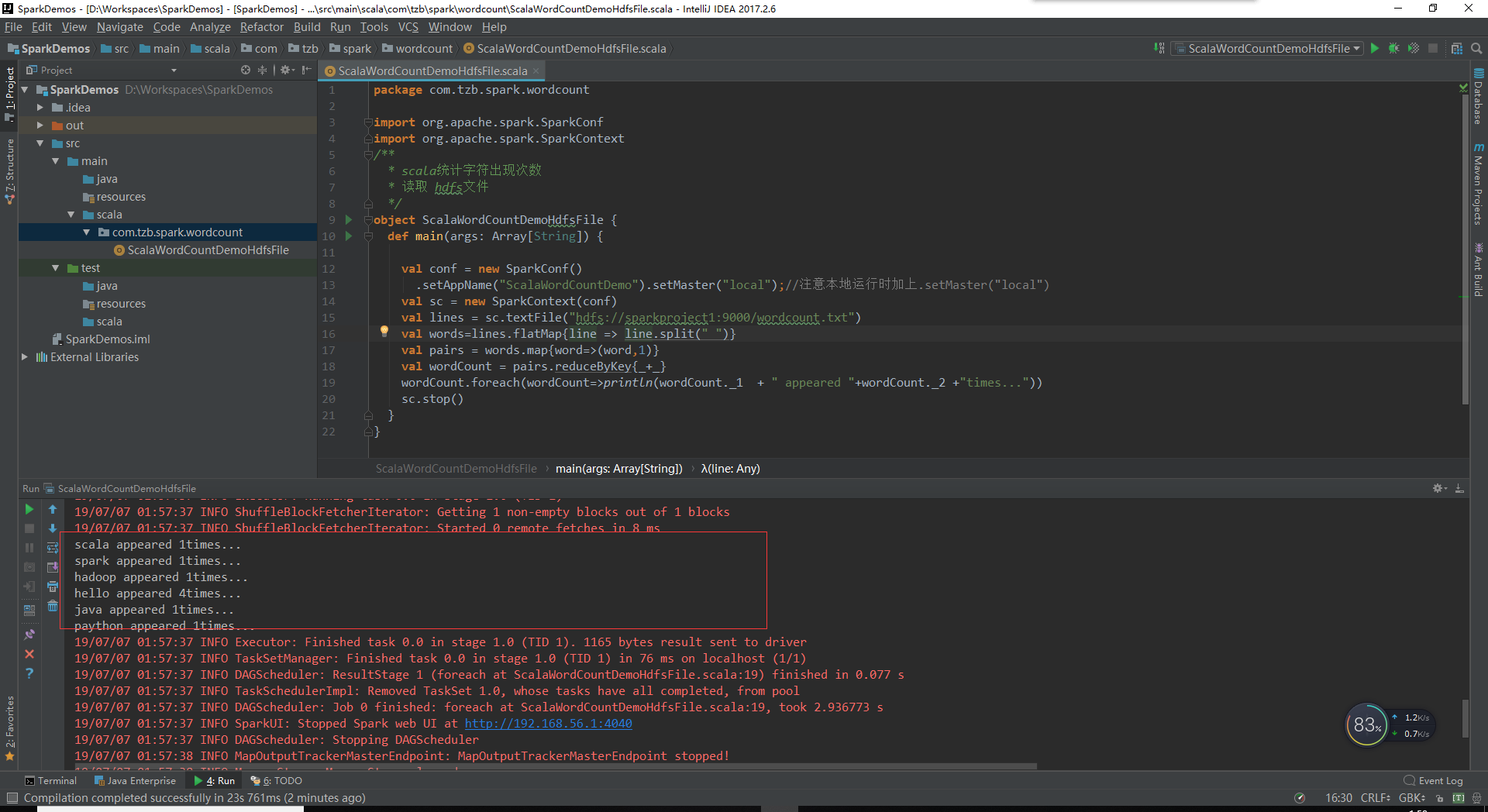Expand the External Libraries node
Screen dimensions: 1488x812
tap(24, 356)
